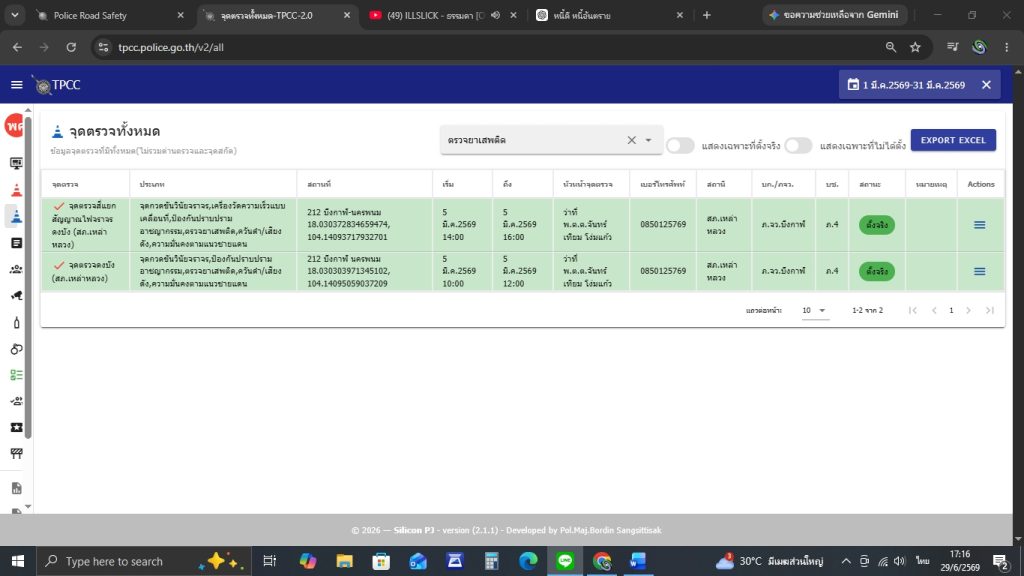The image size is (1024, 576).
Task: Mute the YouTube tab audio icon
Action: click(496, 15)
